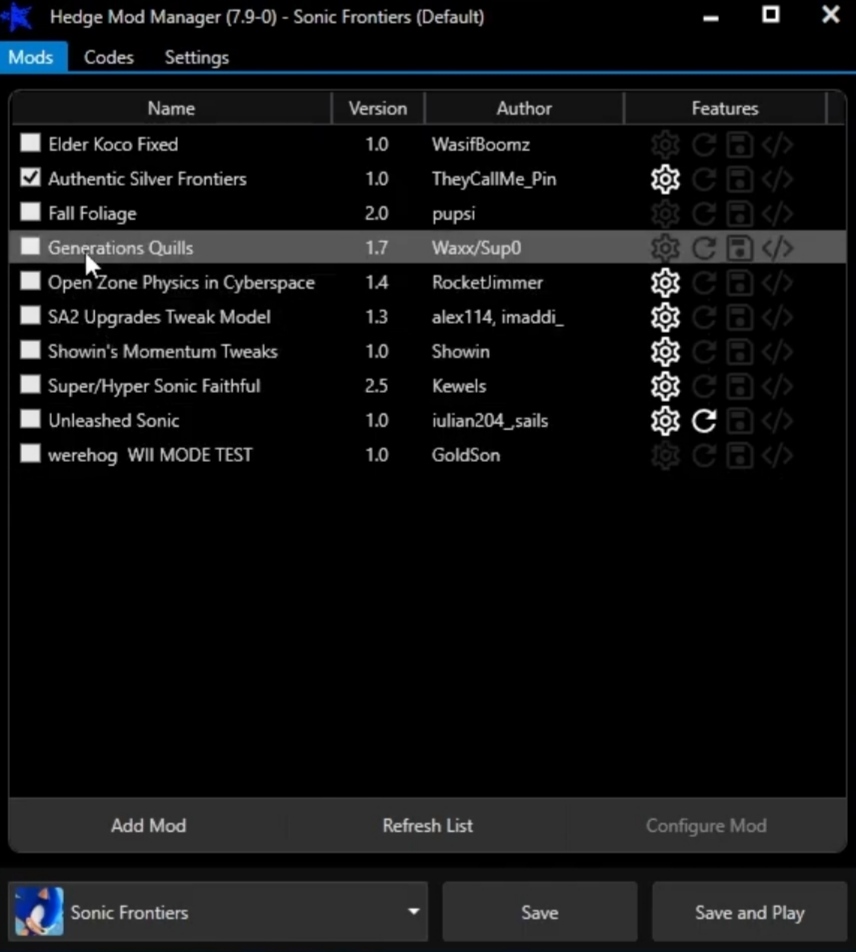Open config gear for SA2 Upgrades Tweak Model

(x=665, y=318)
